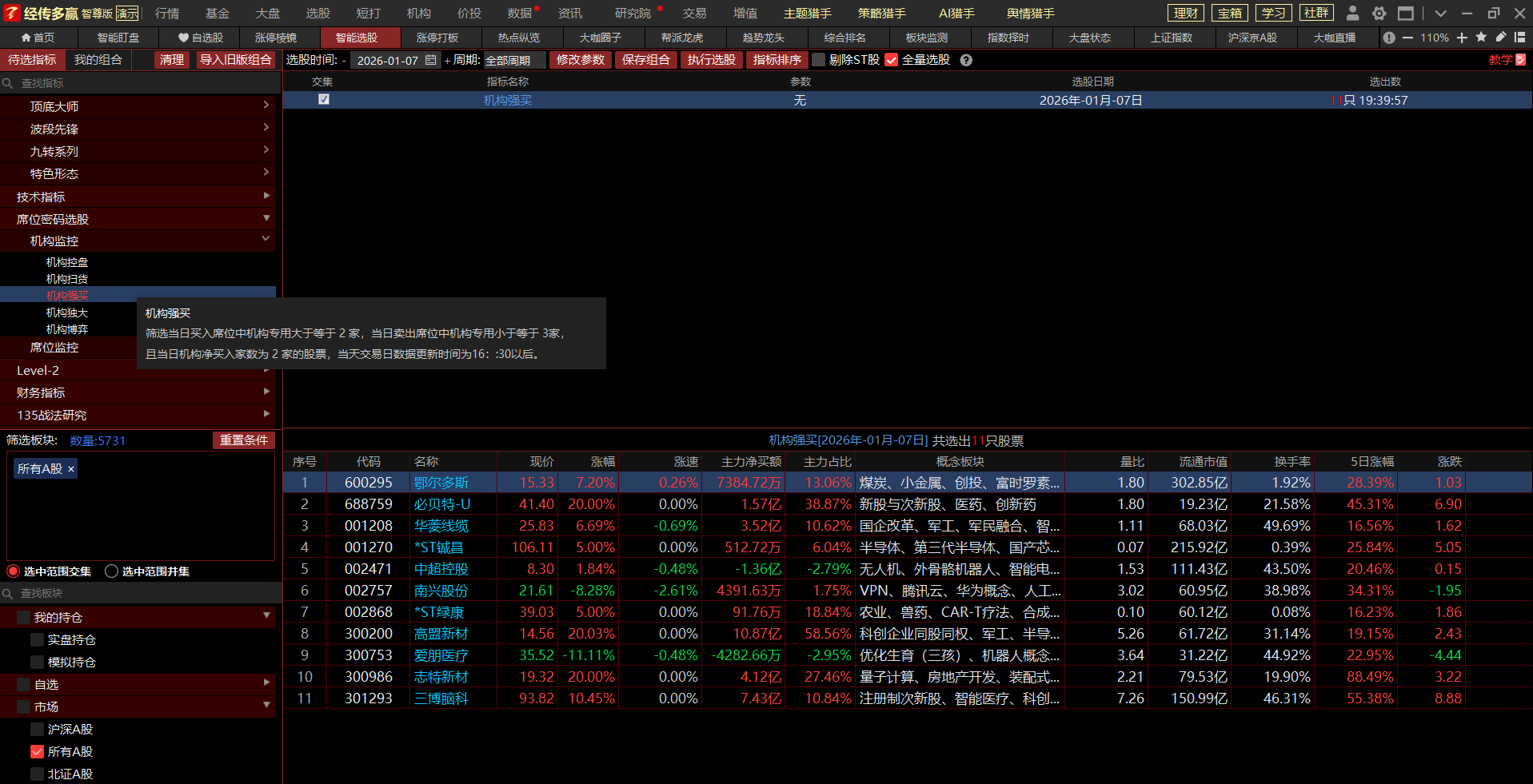The image size is (1533, 784).
Task: Click the exclamation info icon
Action: coord(1389,38)
